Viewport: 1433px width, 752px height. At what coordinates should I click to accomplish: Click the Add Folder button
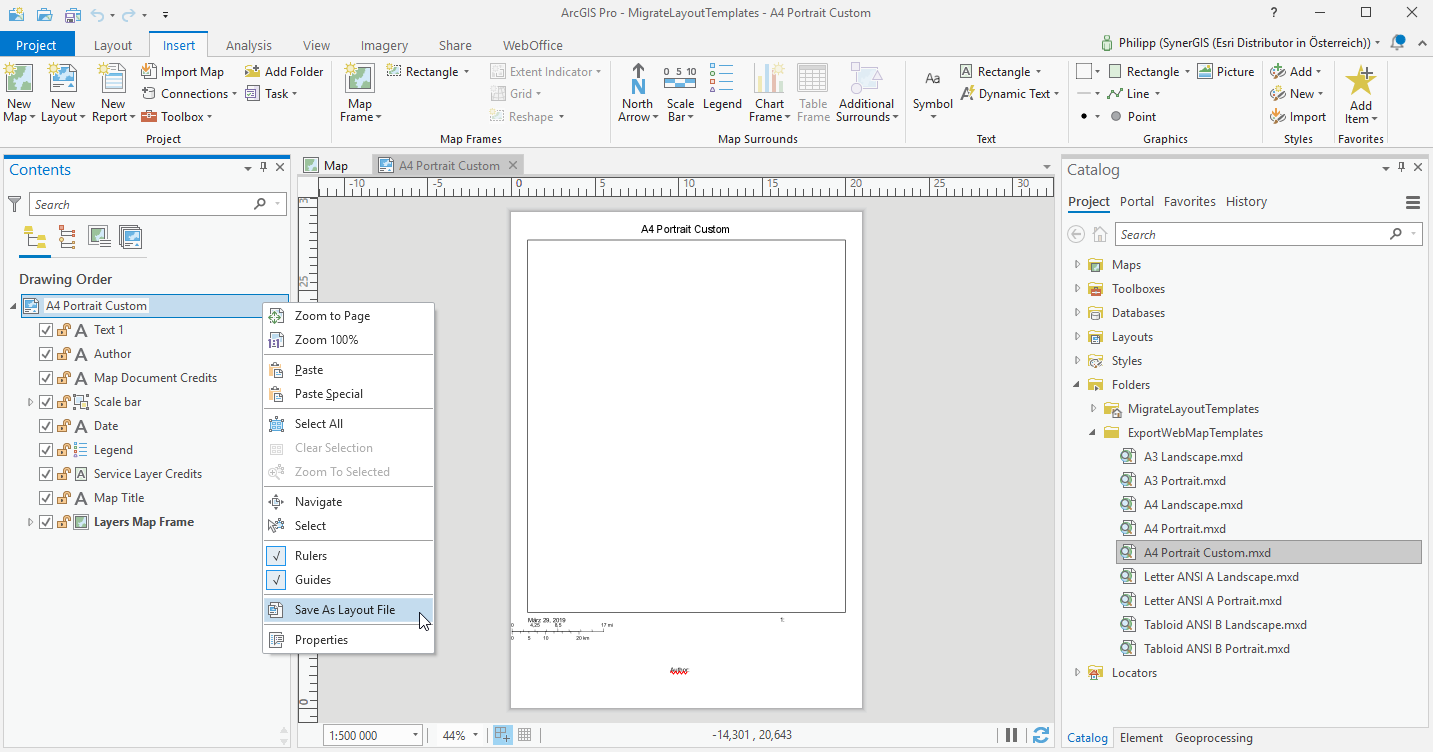click(x=283, y=70)
